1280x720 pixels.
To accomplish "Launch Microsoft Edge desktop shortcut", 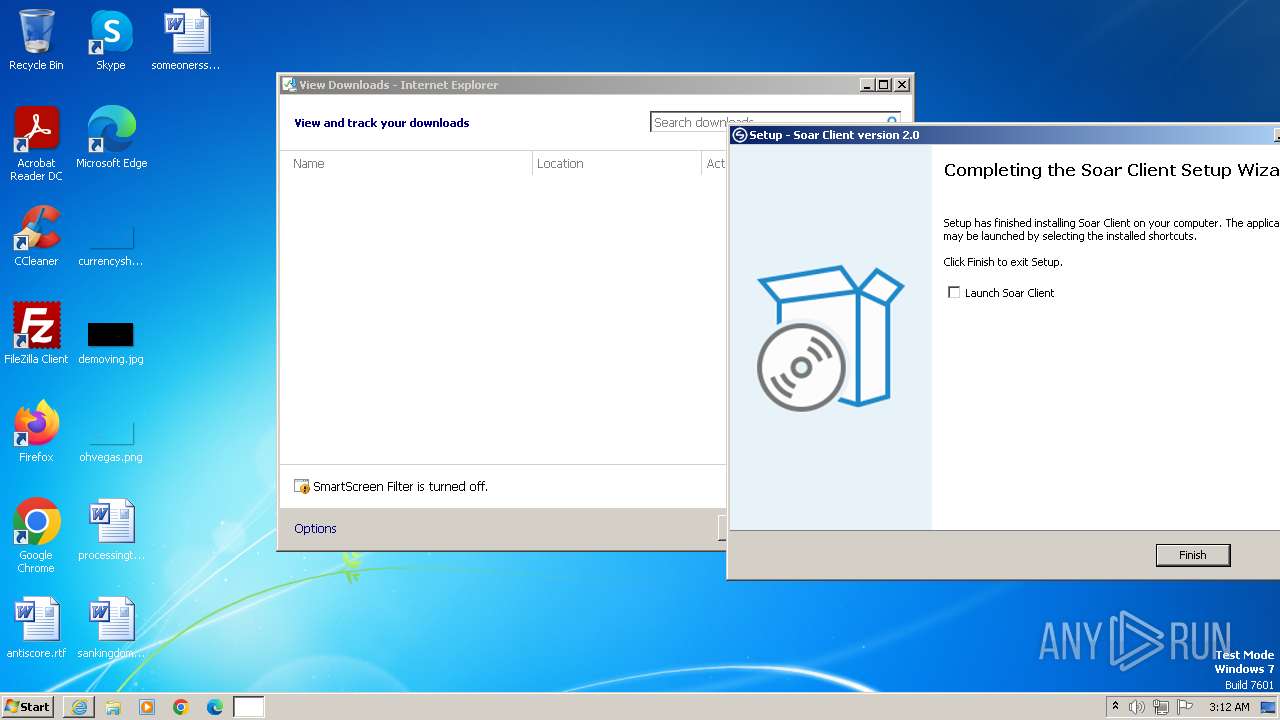I will tap(111, 137).
